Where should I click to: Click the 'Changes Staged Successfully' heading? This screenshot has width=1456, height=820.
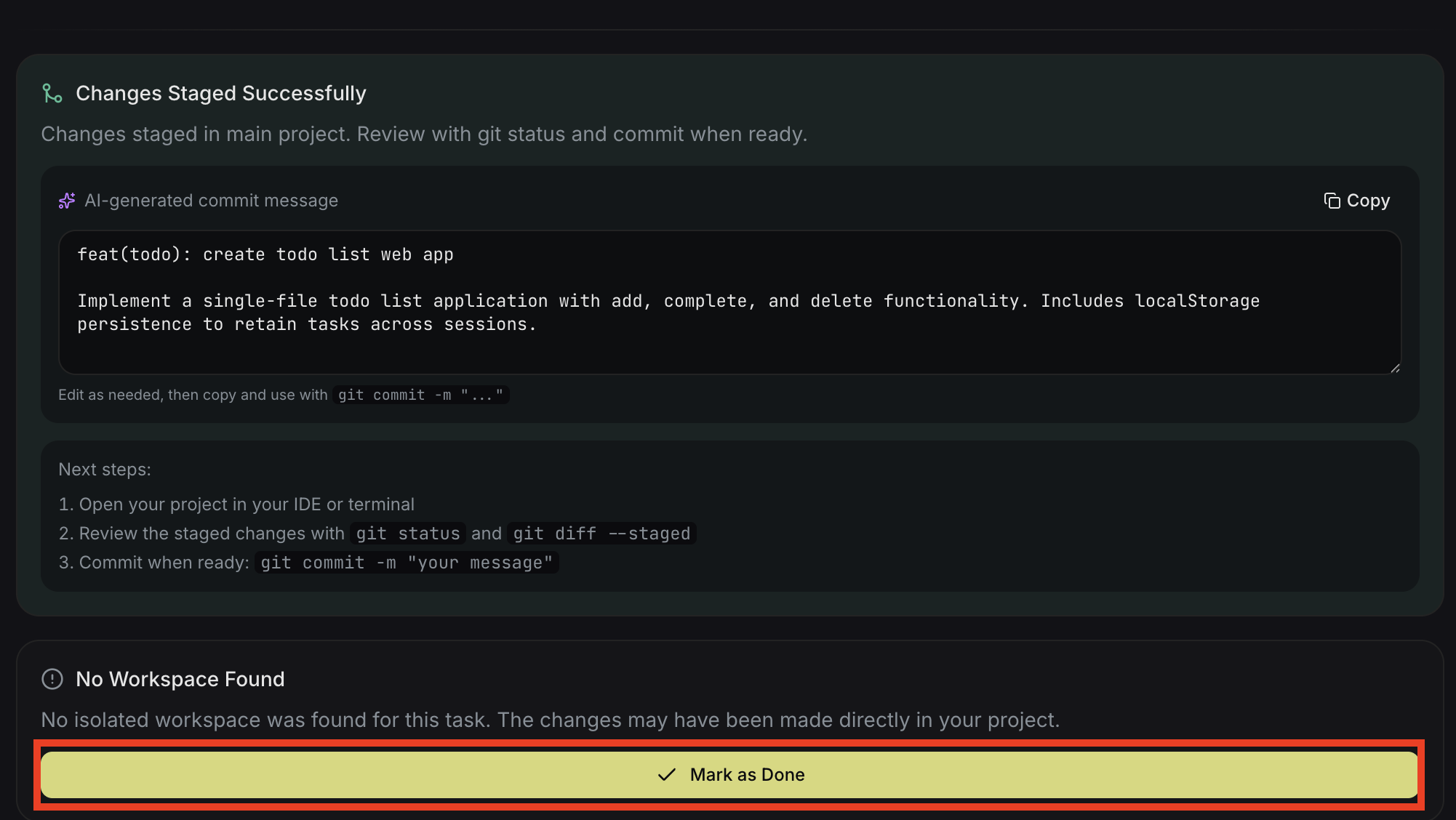[x=221, y=93]
